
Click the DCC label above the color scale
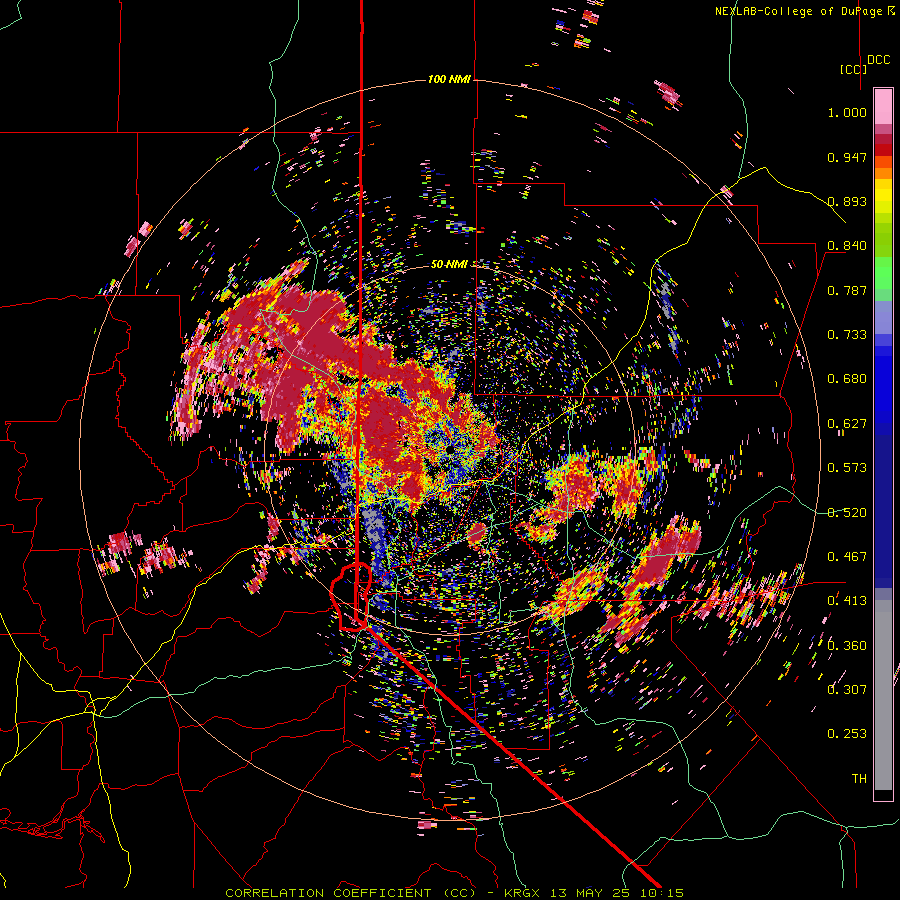879,60
